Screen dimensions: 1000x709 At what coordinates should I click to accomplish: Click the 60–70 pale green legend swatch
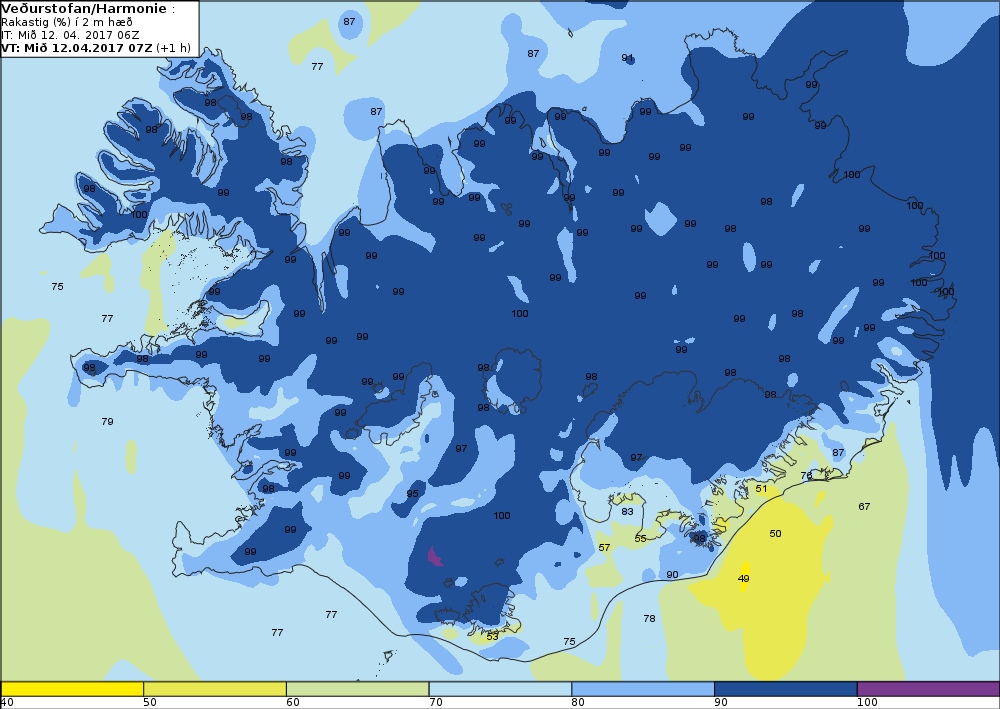(357, 689)
